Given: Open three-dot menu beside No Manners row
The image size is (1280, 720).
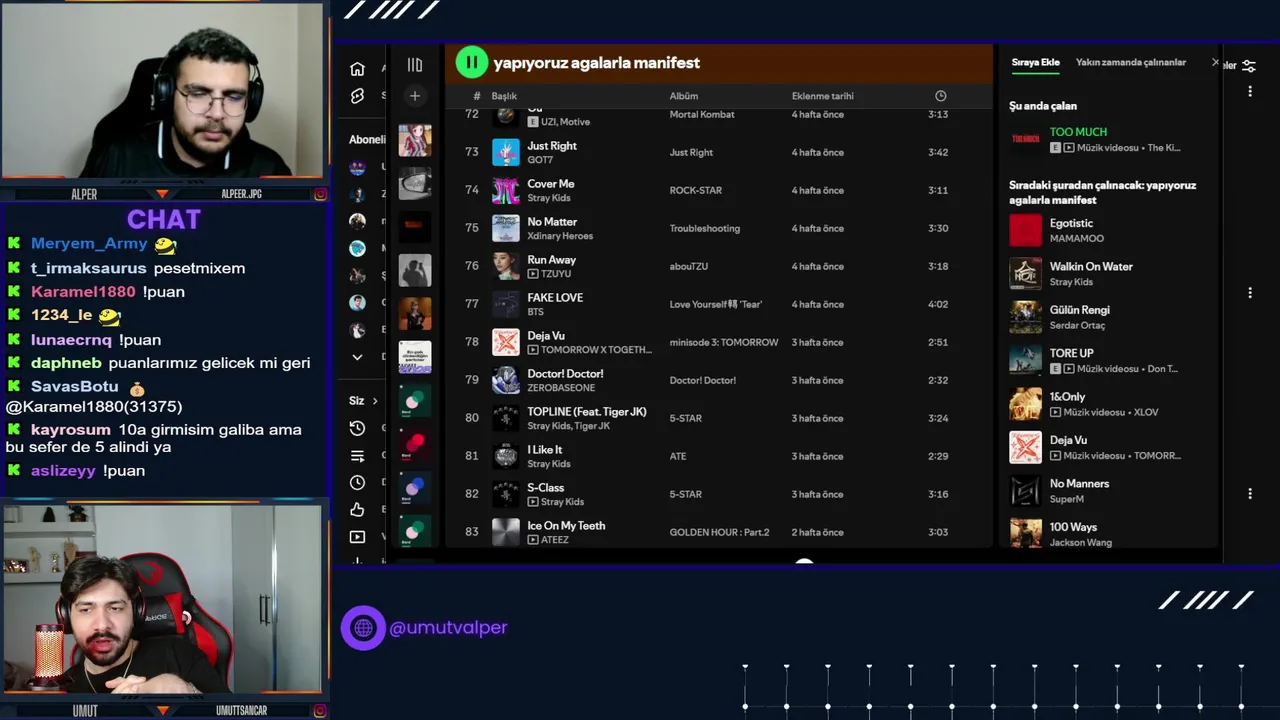Looking at the screenshot, I should (1250, 493).
